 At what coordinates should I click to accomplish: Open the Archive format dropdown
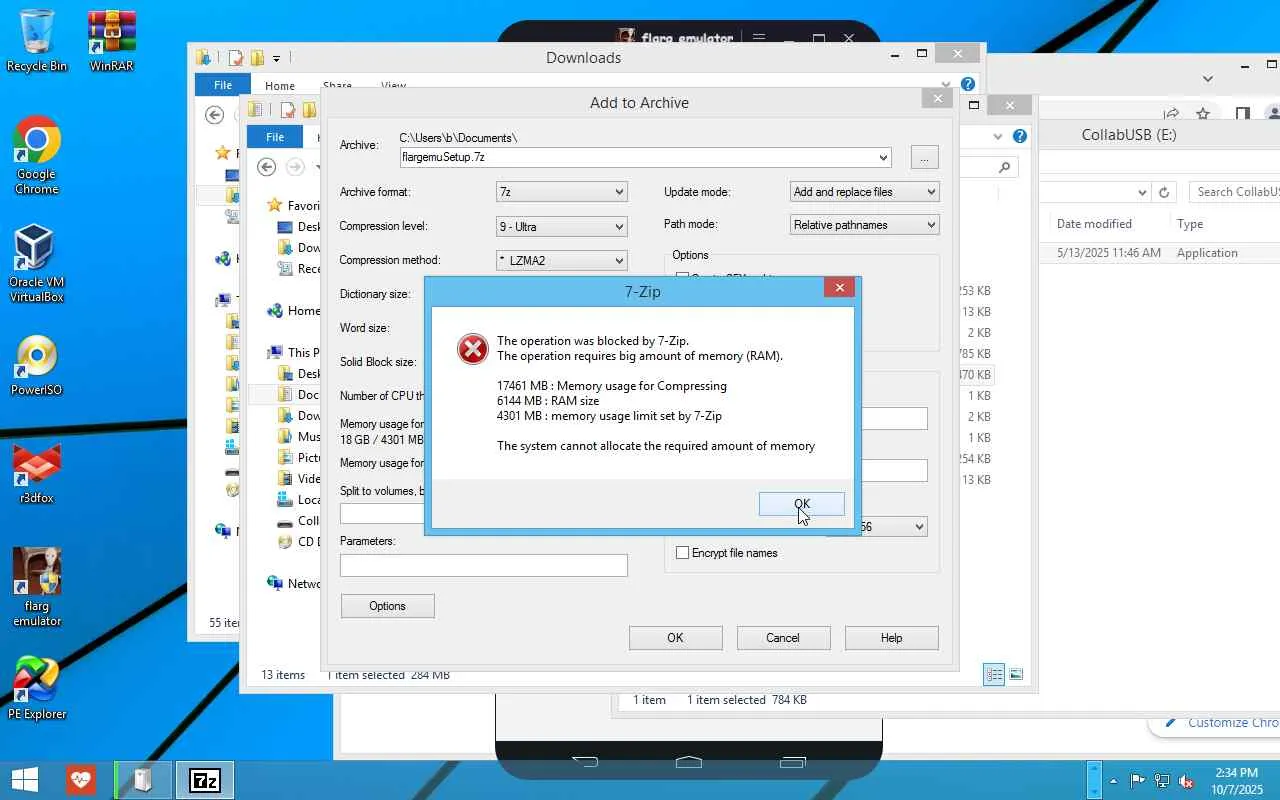point(562,192)
